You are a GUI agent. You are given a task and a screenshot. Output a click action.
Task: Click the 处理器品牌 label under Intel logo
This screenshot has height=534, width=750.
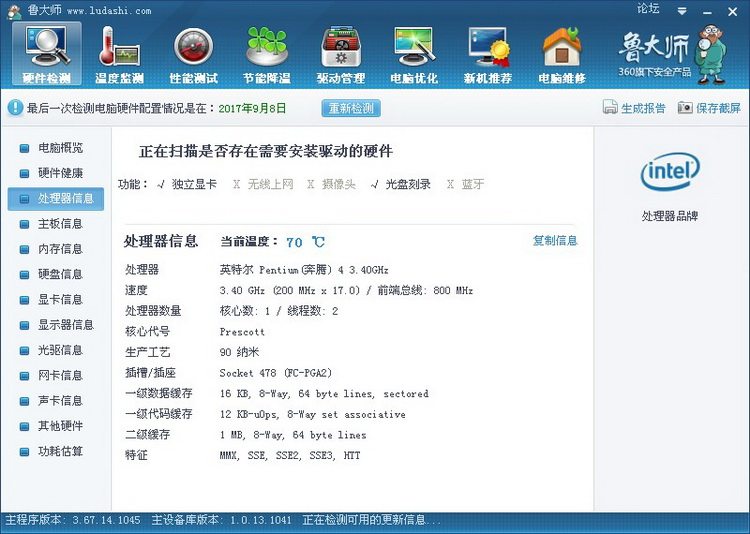pyautogui.click(x=670, y=216)
